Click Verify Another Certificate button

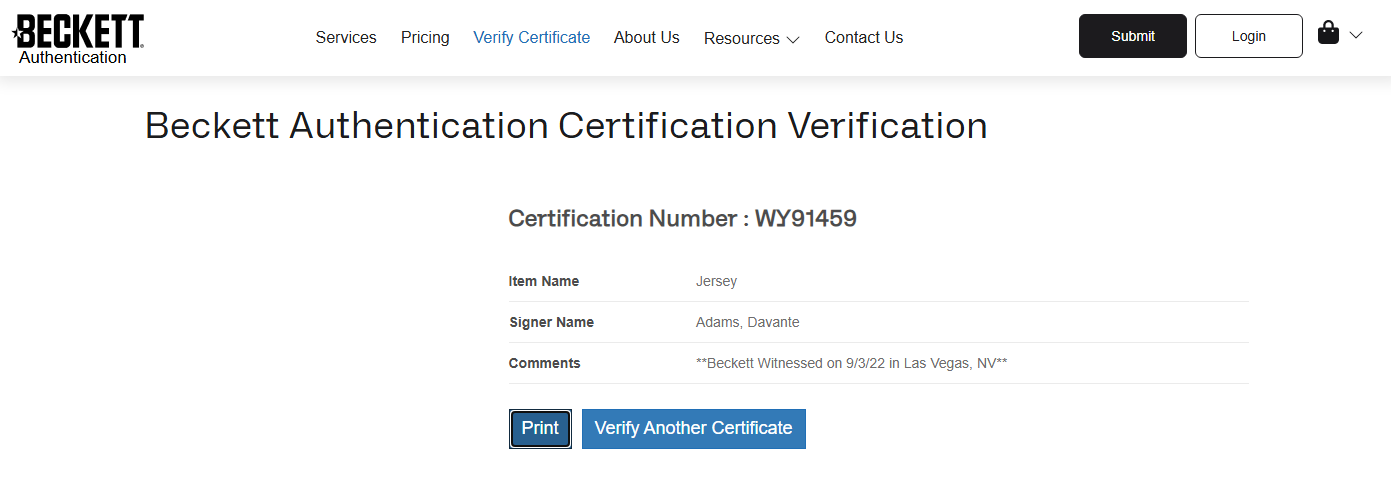click(694, 429)
